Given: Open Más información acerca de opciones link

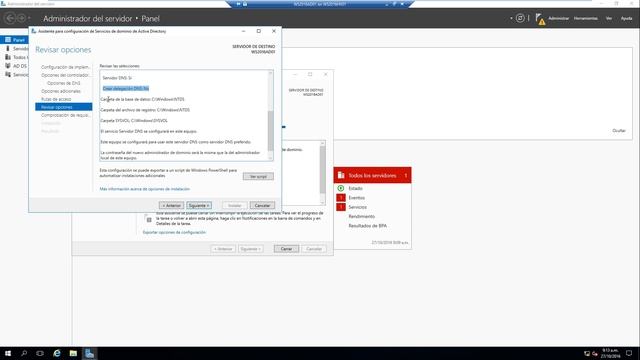Looking at the screenshot, I should point(144,189).
